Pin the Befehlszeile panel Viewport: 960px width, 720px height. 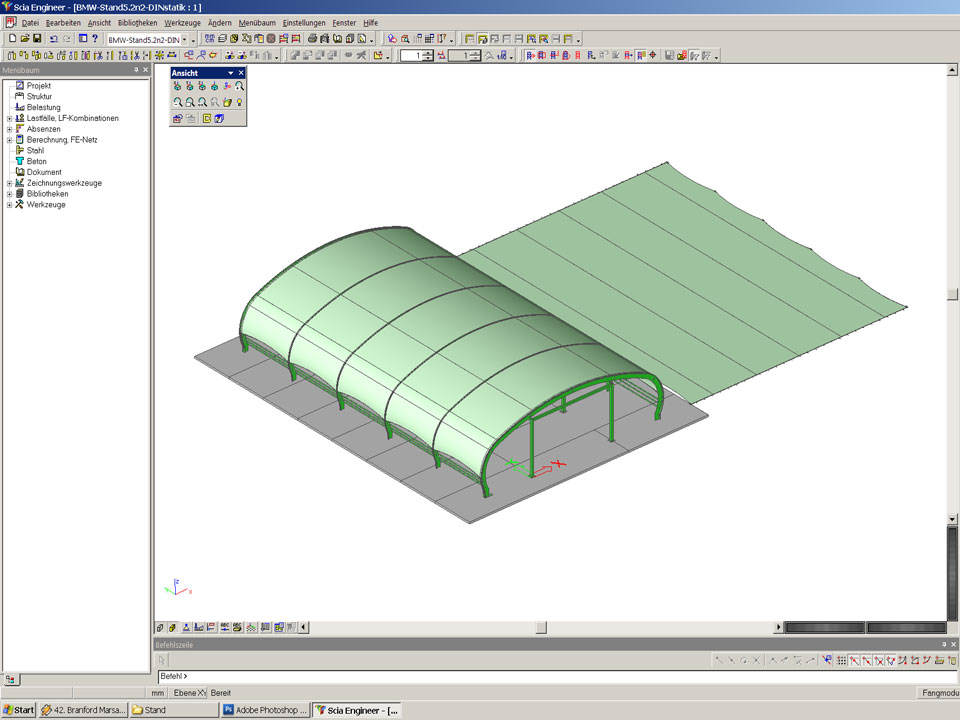(x=943, y=645)
